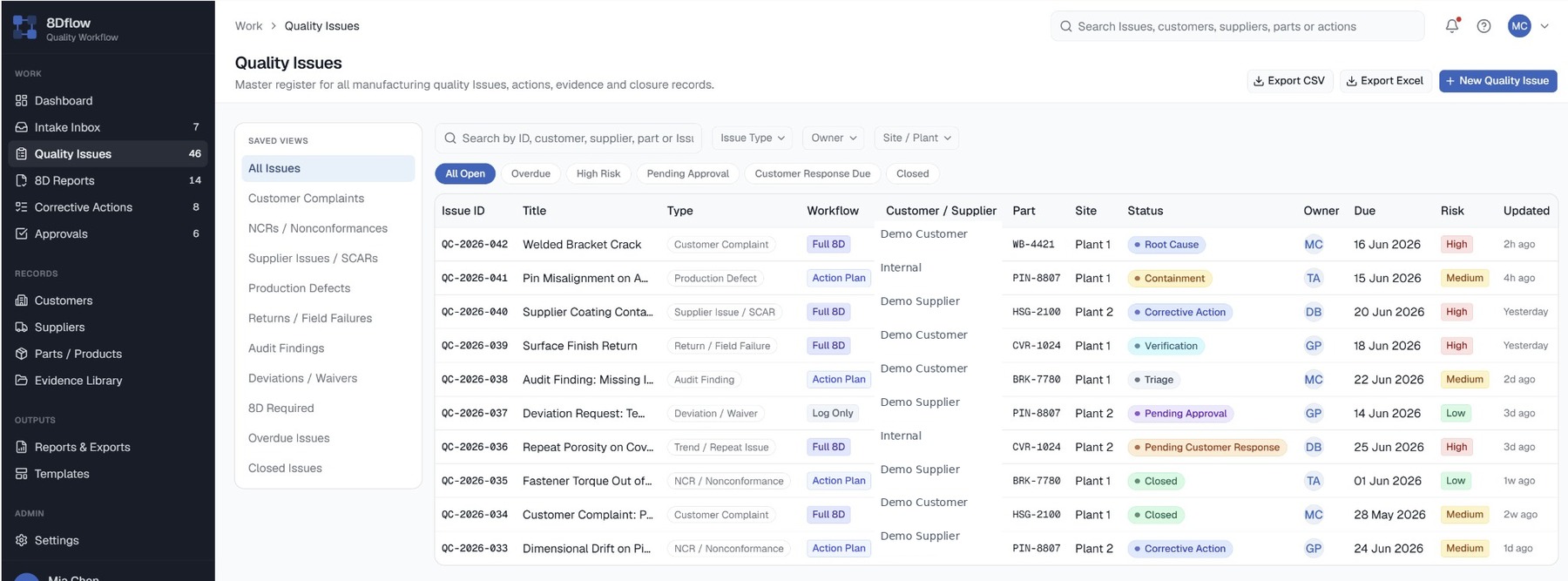Expand the user menu chevron
Screen dimensions: 1568x581
1544,26
